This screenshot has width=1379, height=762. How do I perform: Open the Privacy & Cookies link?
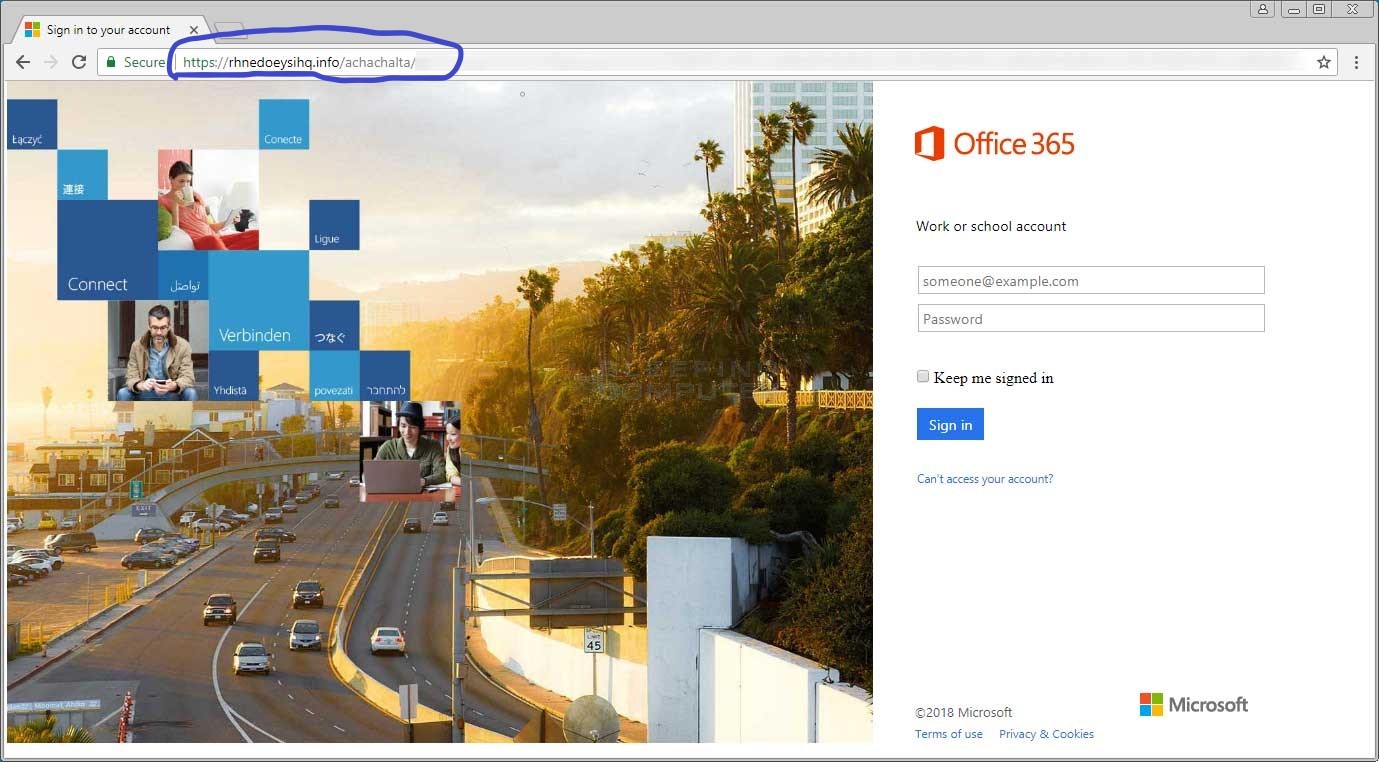click(x=1046, y=733)
